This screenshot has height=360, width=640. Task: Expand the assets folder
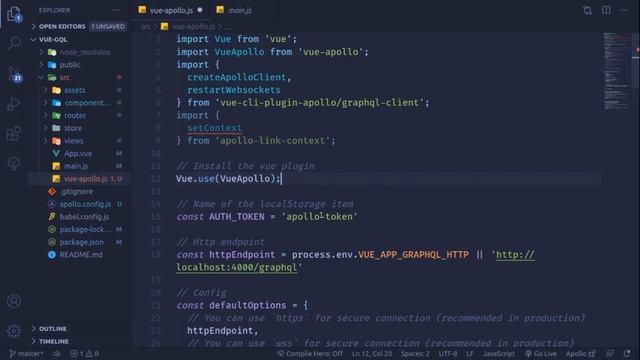click(x=75, y=90)
